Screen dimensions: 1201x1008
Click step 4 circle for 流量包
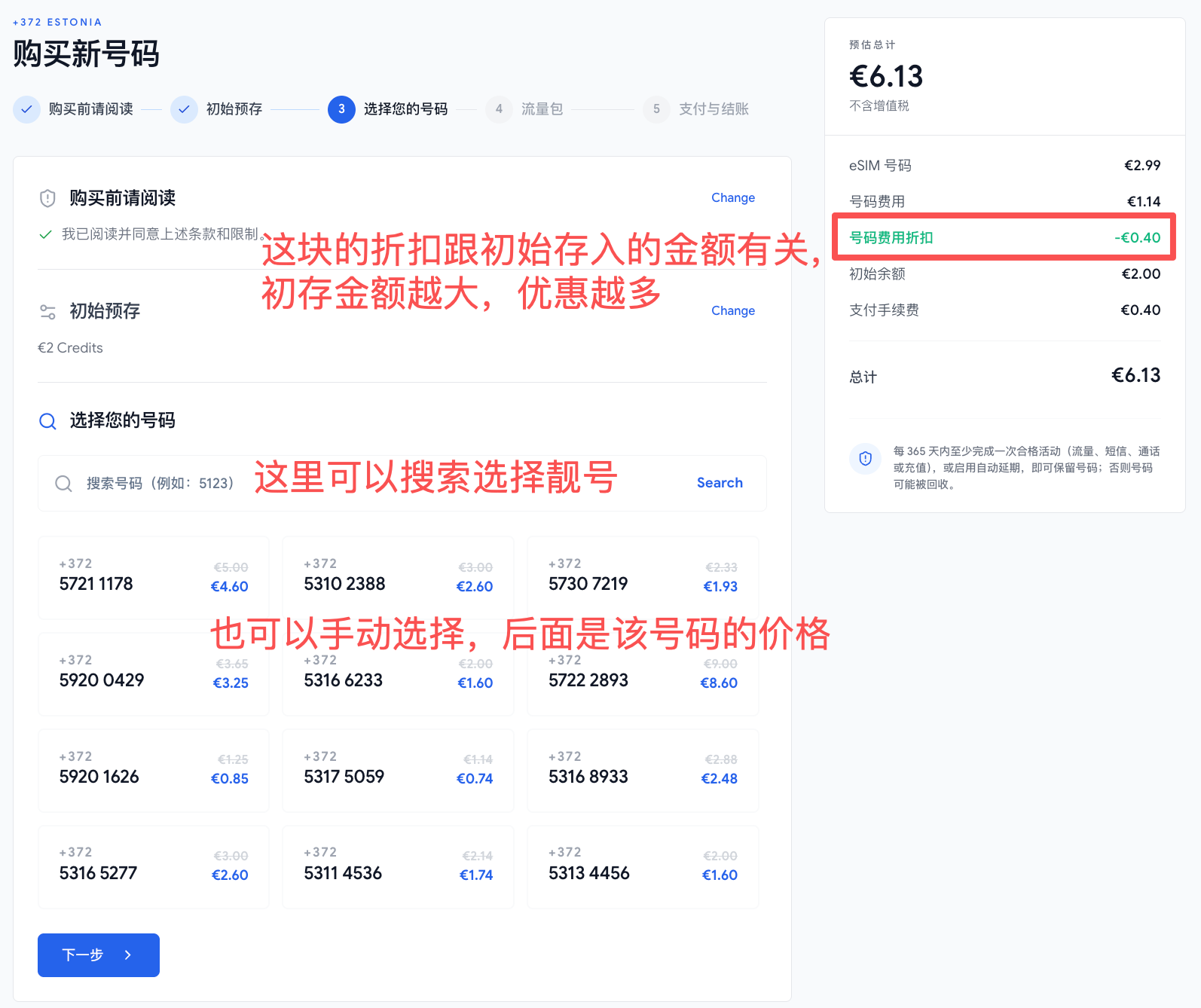499,109
